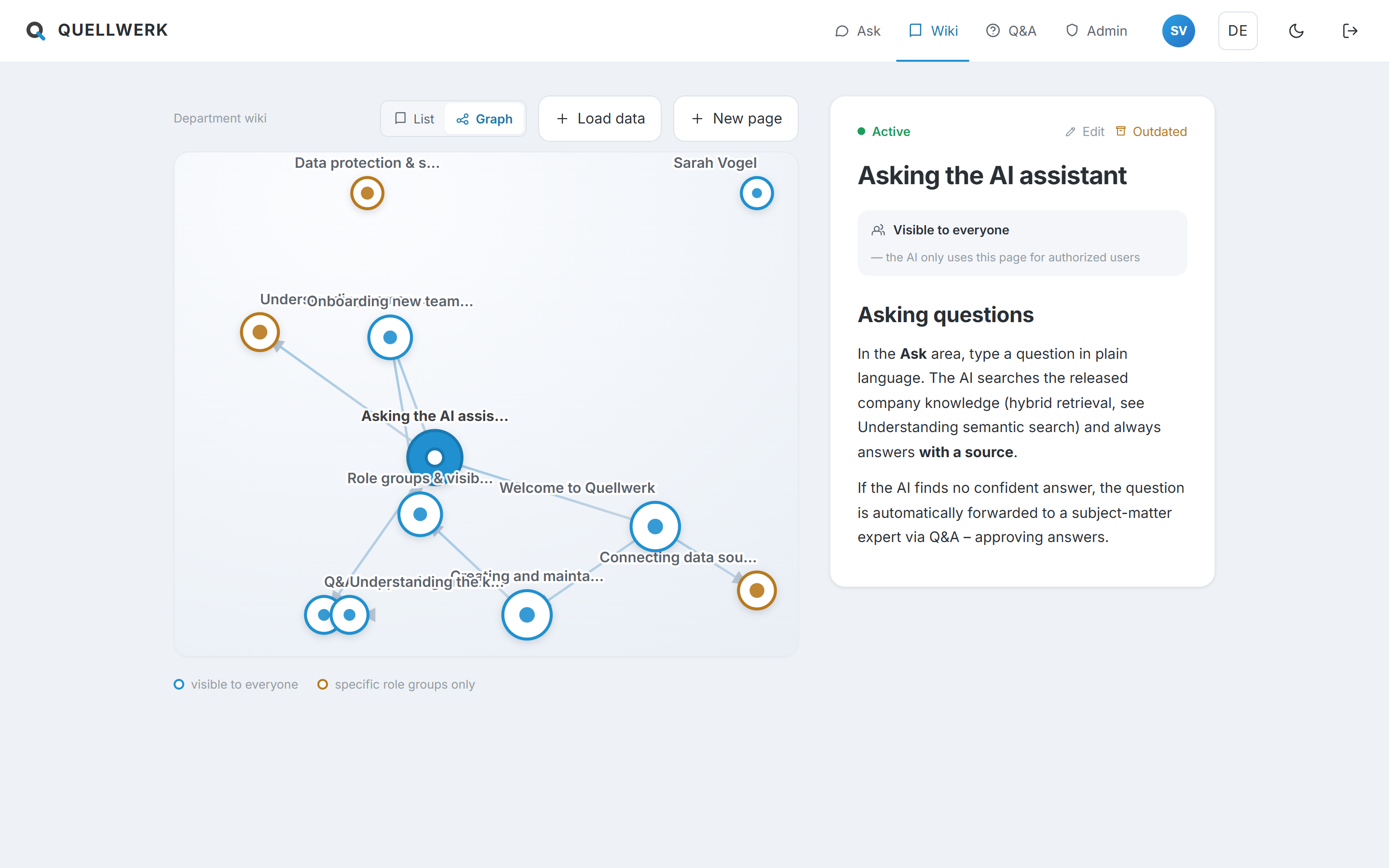Switch to List view

(414, 119)
